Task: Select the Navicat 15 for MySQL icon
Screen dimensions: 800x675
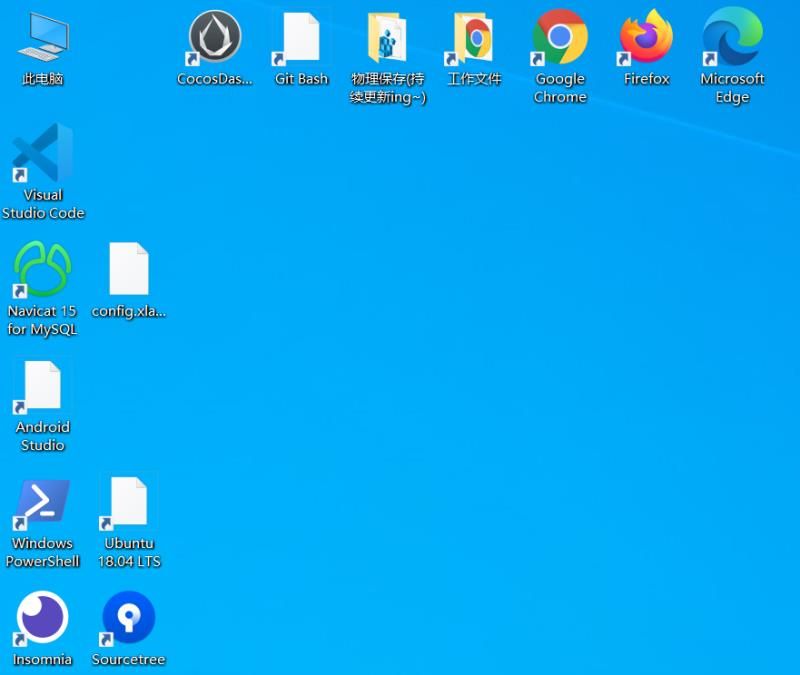Action: click(x=43, y=269)
